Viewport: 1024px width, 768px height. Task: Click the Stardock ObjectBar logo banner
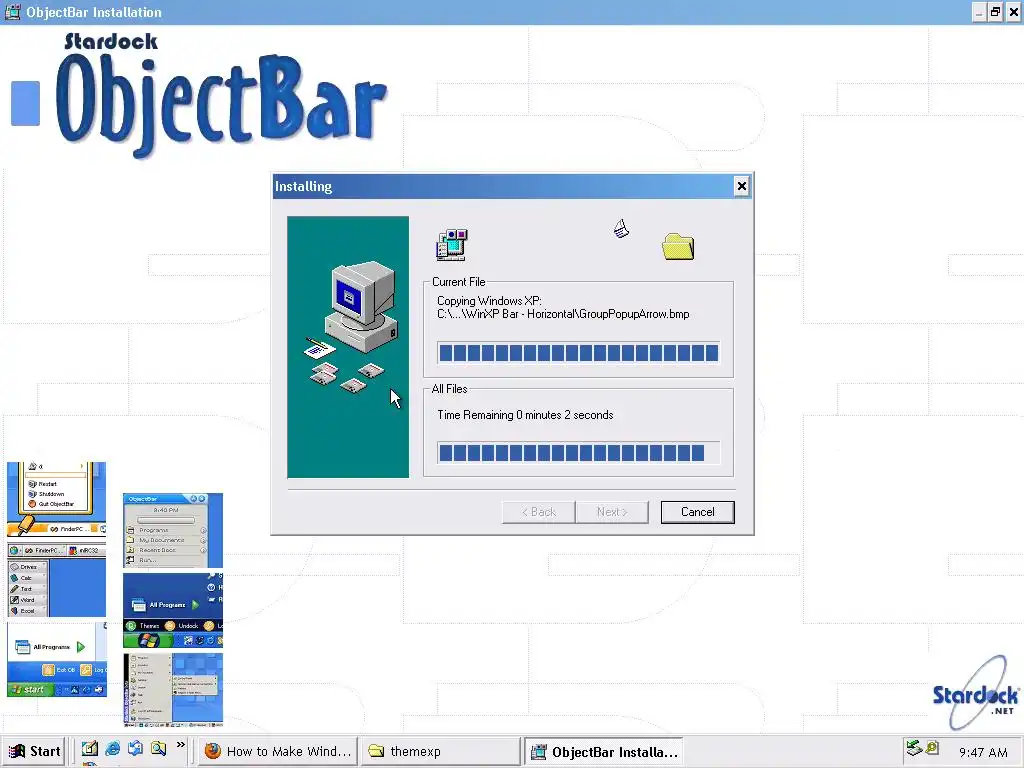coord(222,95)
